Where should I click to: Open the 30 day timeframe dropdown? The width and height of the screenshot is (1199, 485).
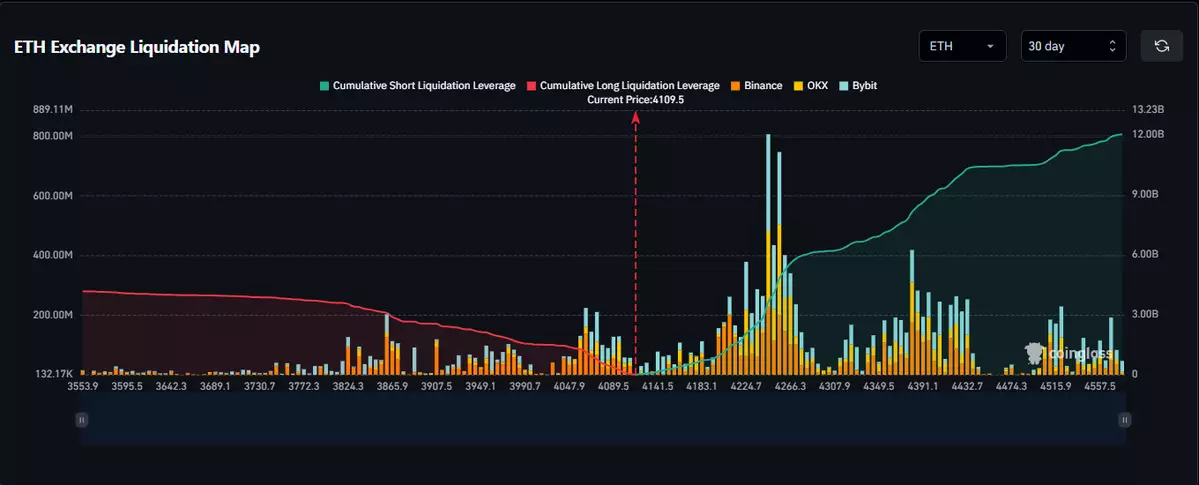pyautogui.click(x=1073, y=46)
